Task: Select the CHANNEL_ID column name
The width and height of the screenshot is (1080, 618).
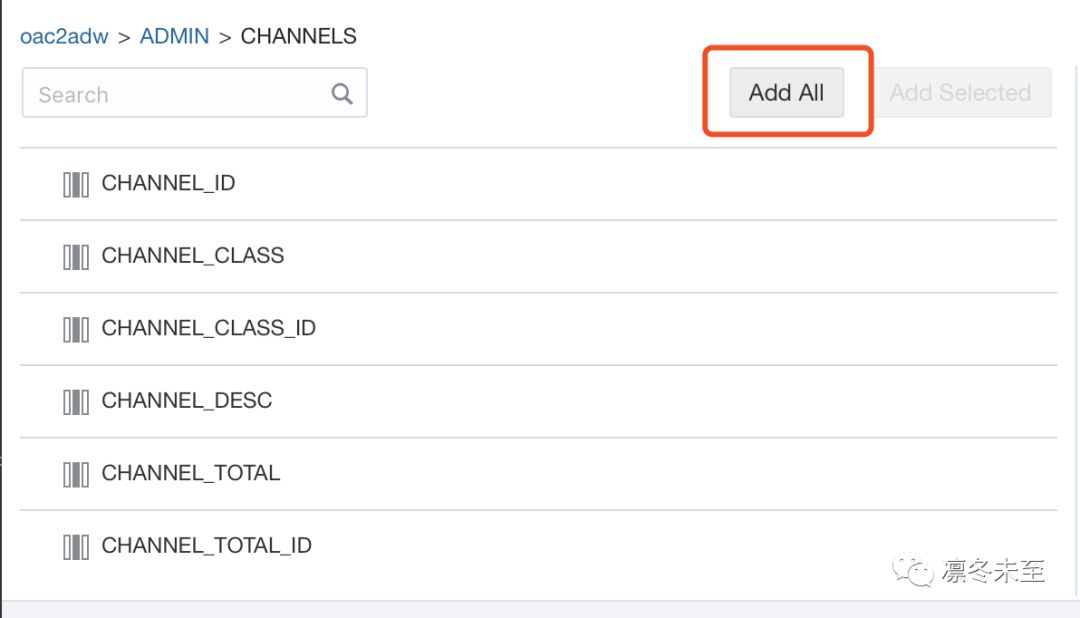Action: click(168, 184)
